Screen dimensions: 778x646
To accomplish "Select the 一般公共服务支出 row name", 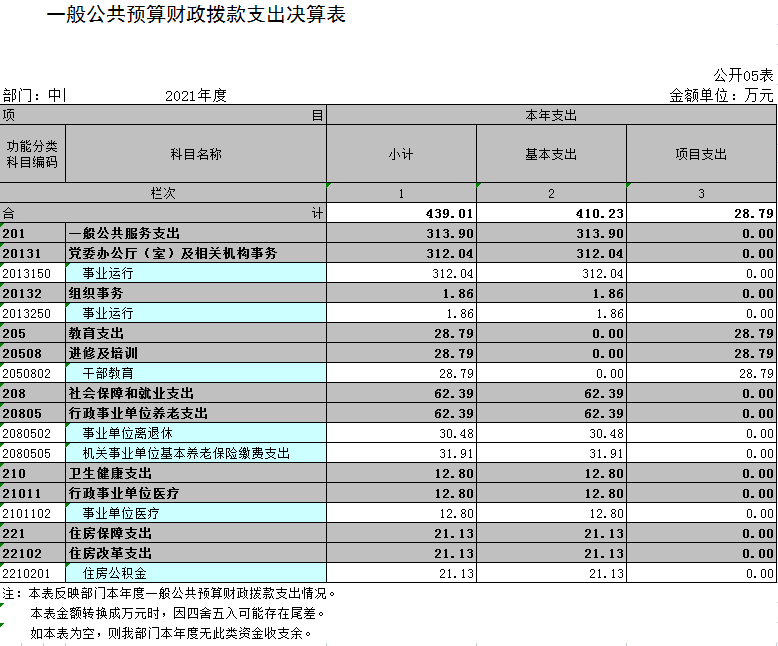I will (196, 233).
